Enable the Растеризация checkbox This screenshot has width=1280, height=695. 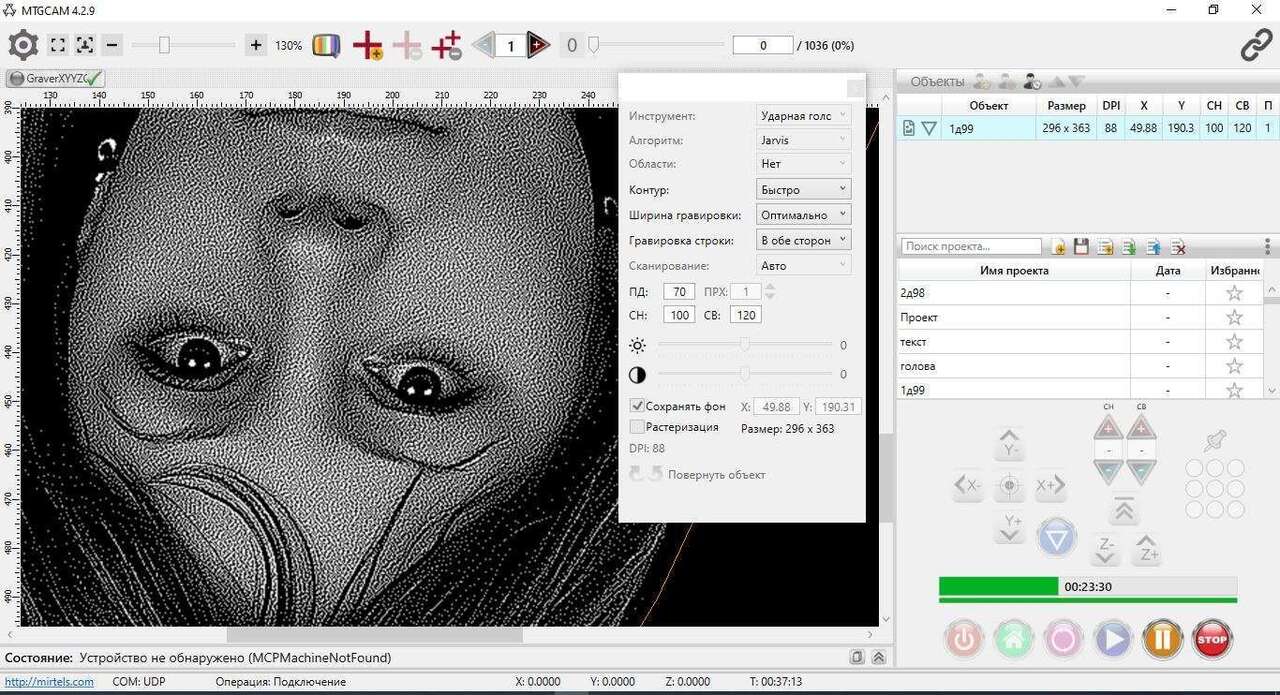point(637,427)
